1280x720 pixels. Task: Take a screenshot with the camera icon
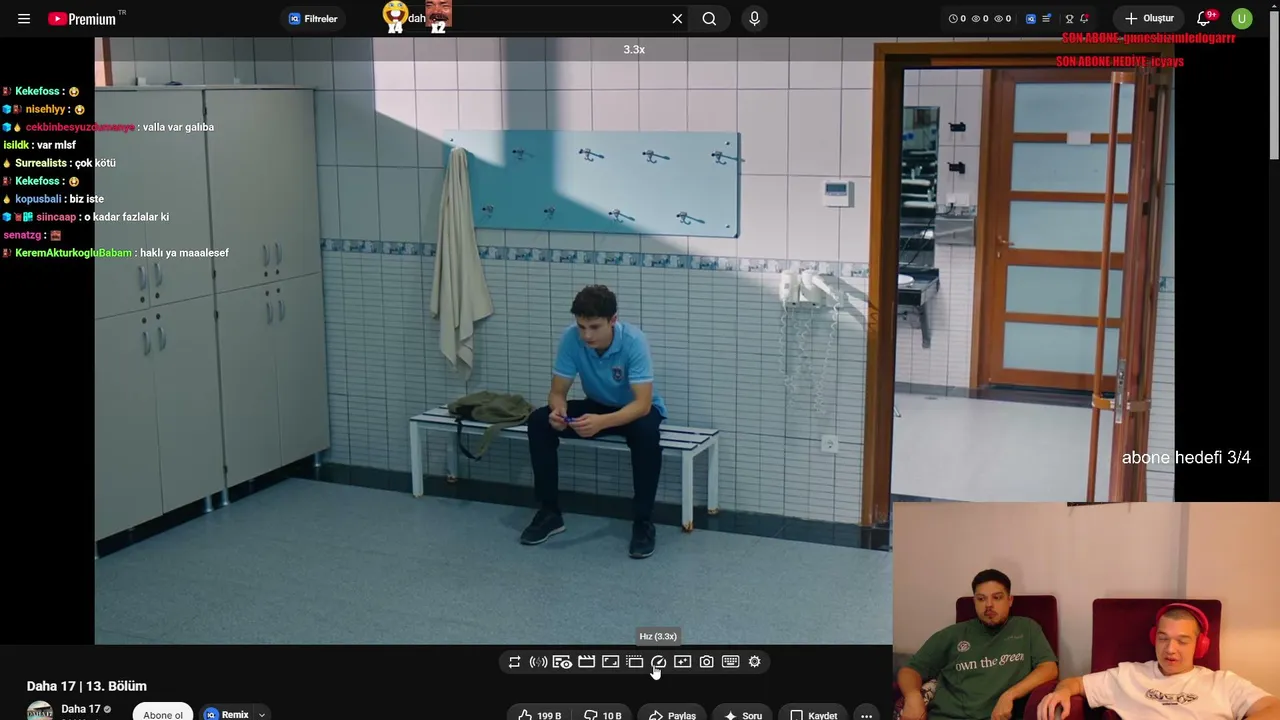(706, 662)
